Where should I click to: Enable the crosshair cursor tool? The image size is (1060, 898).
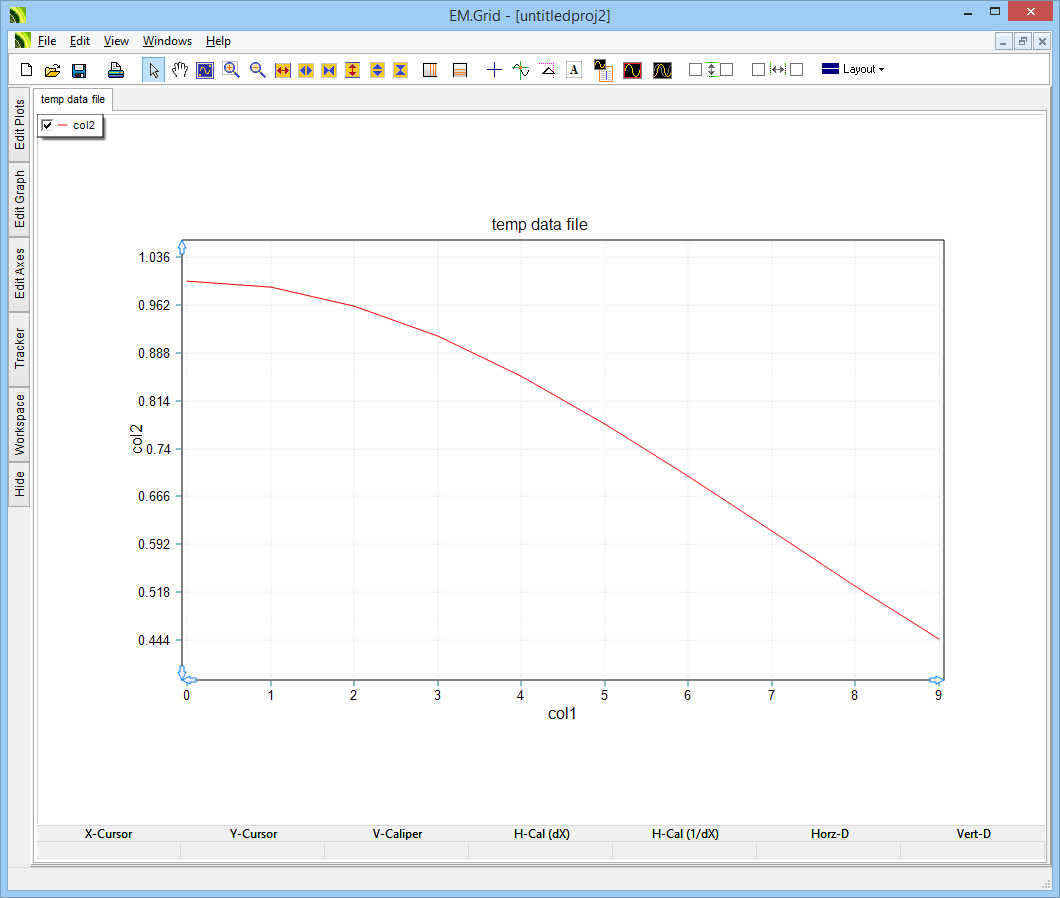[x=494, y=70]
